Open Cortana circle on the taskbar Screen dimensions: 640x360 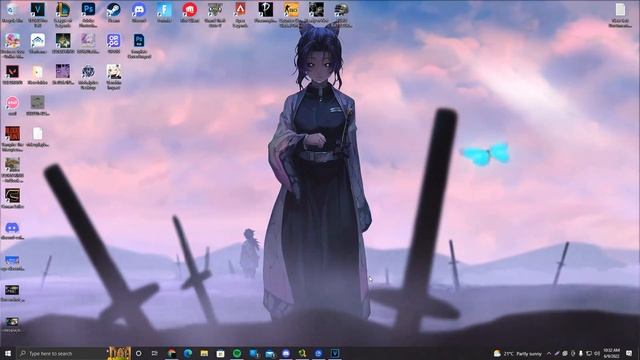coord(138,353)
